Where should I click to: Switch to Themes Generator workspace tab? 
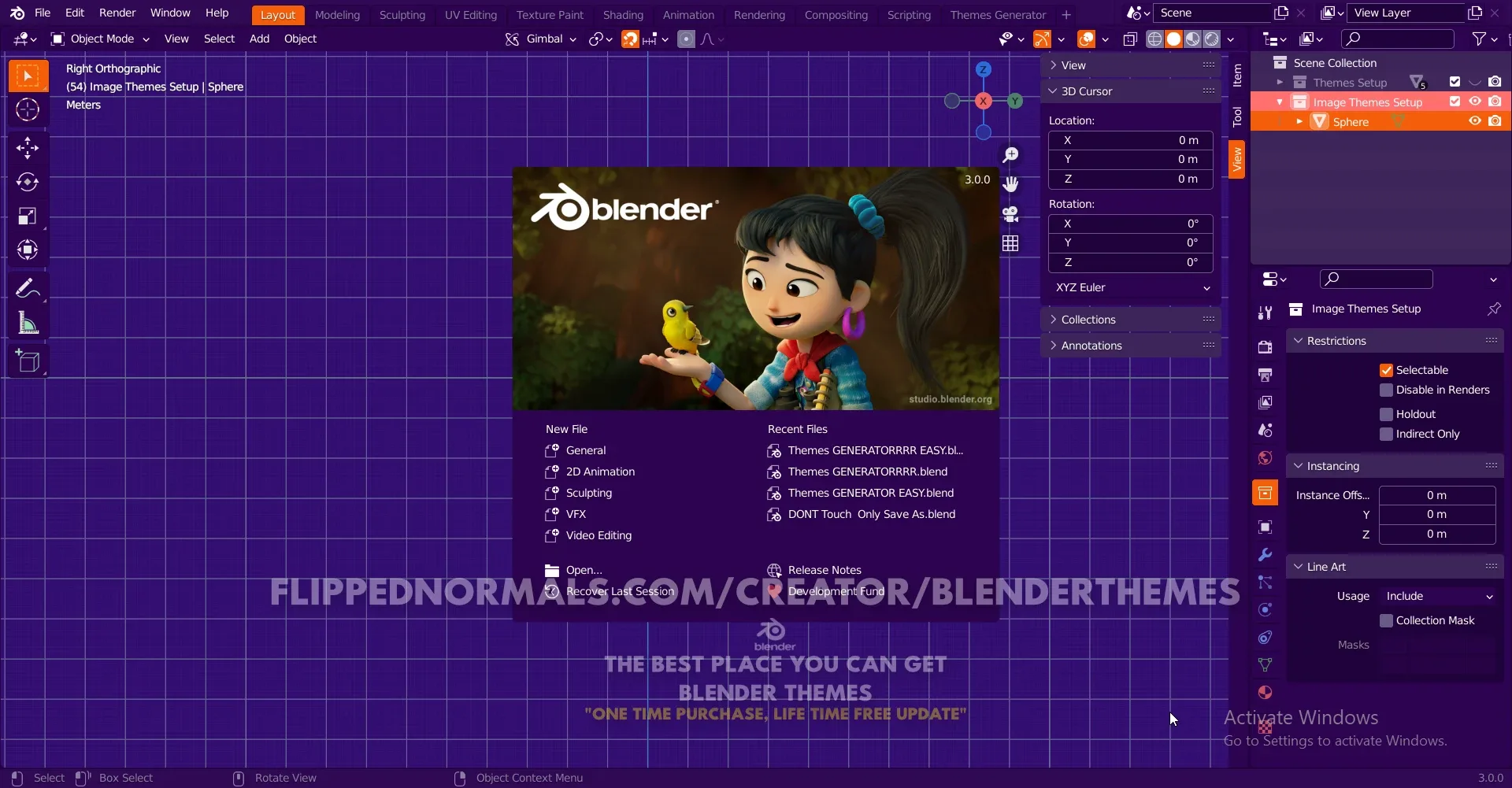click(x=998, y=15)
